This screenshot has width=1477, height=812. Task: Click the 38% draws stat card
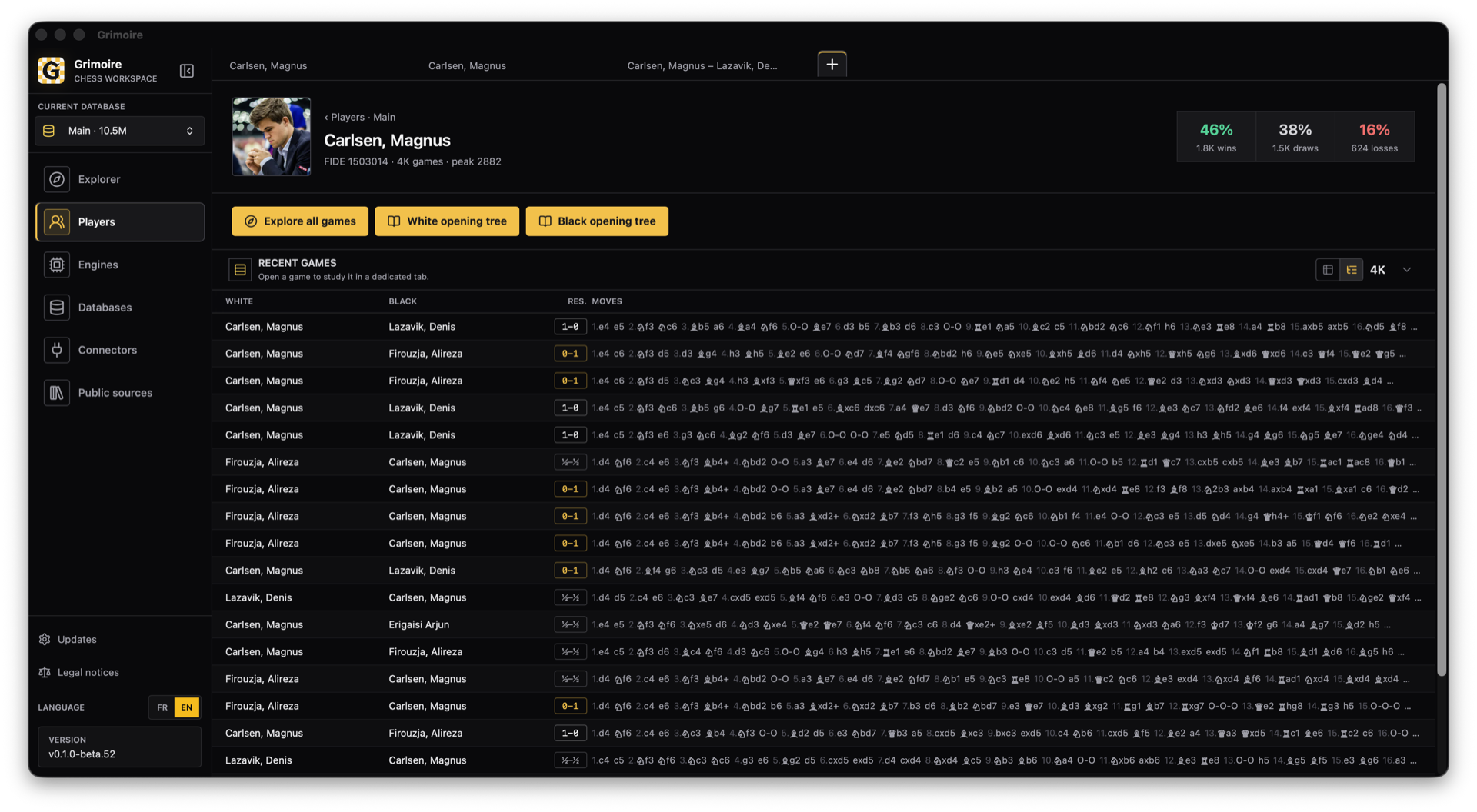[x=1295, y=137]
